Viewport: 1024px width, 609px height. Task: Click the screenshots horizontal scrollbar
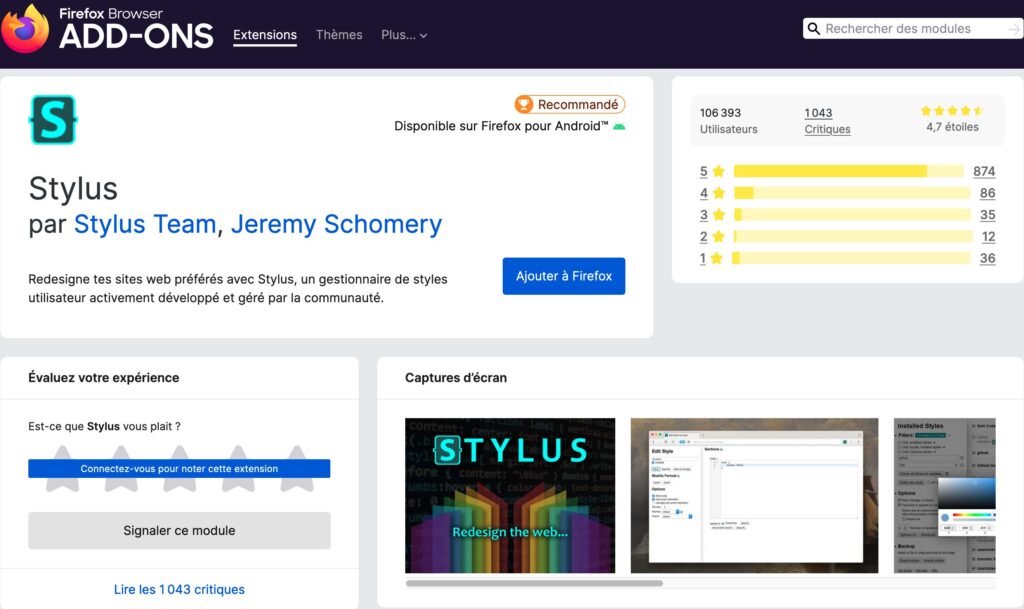[534, 583]
